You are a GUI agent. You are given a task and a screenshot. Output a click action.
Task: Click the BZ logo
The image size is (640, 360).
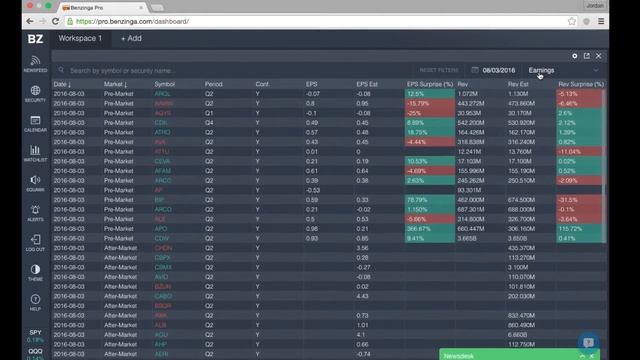pyautogui.click(x=36, y=39)
